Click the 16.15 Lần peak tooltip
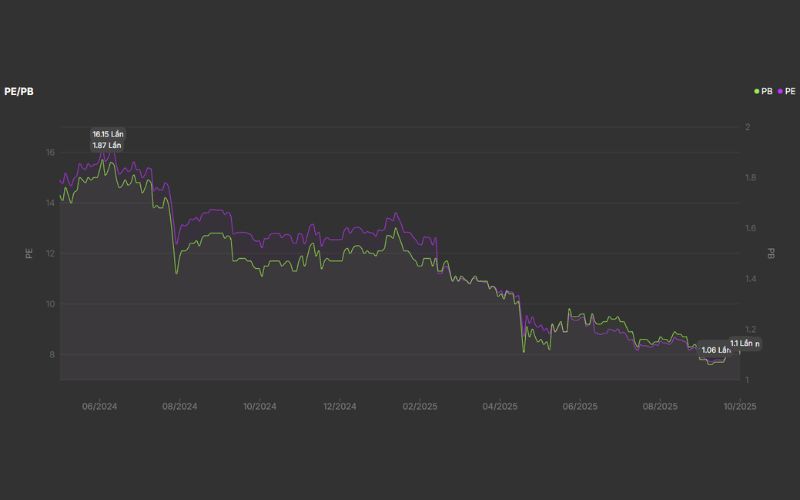The height and width of the screenshot is (500, 800). pyautogui.click(x=108, y=134)
